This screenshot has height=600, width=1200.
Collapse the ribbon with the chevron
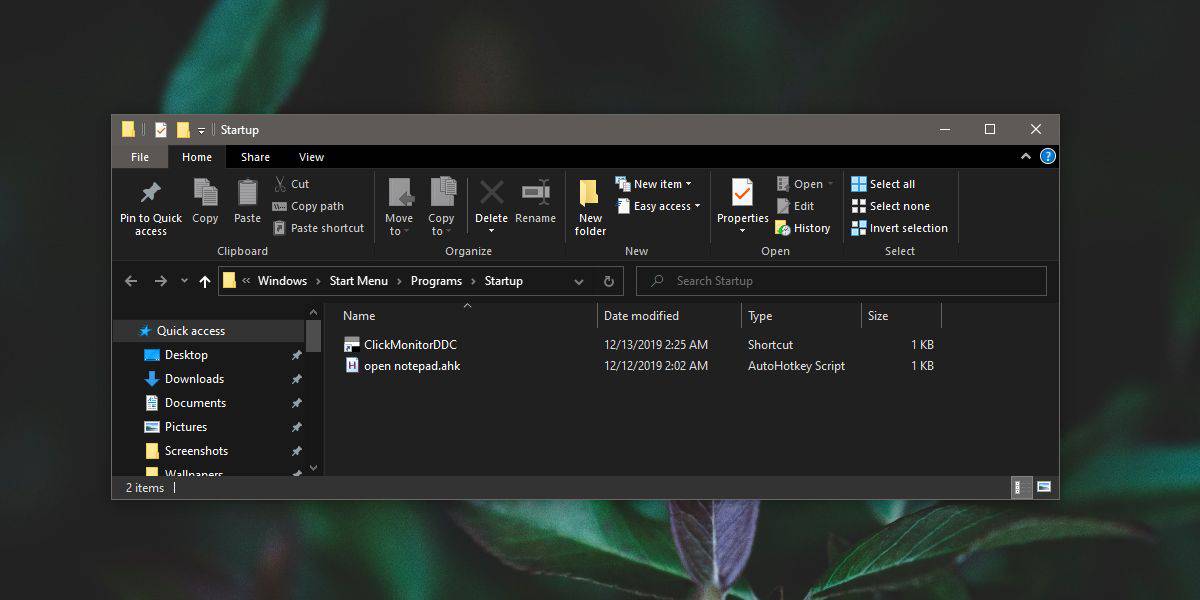click(1026, 156)
